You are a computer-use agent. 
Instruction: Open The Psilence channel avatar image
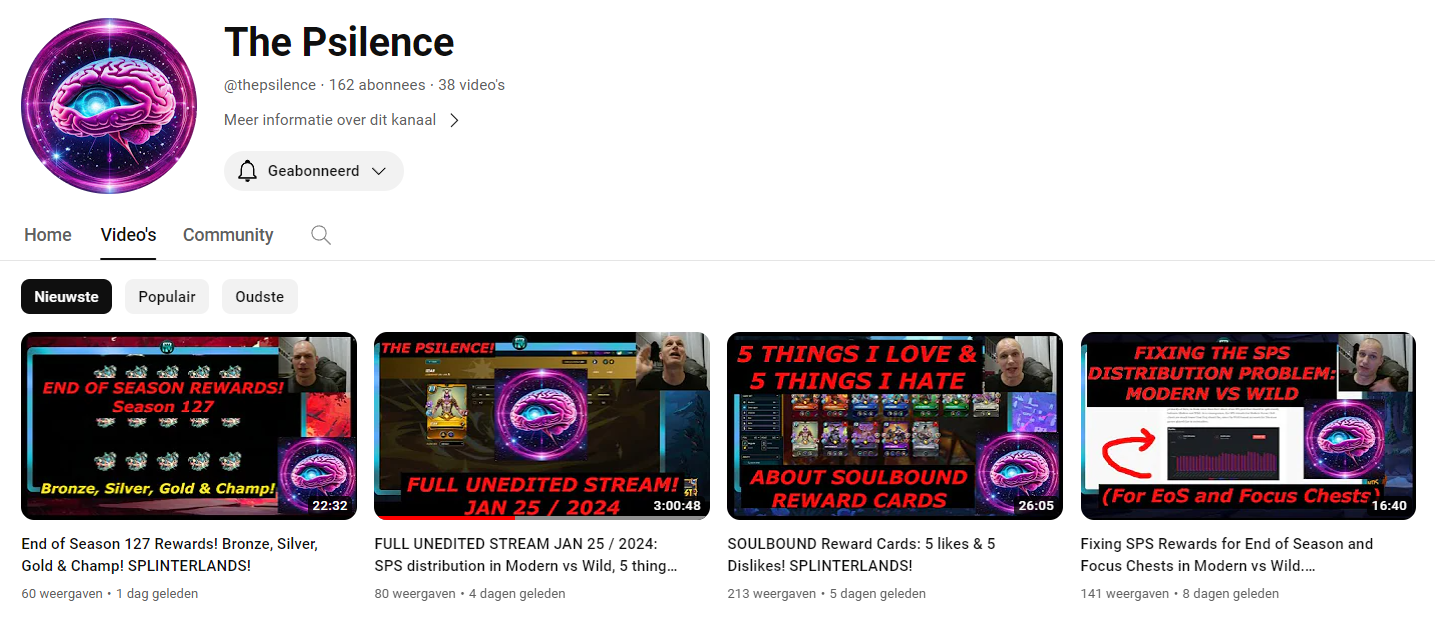tap(107, 106)
